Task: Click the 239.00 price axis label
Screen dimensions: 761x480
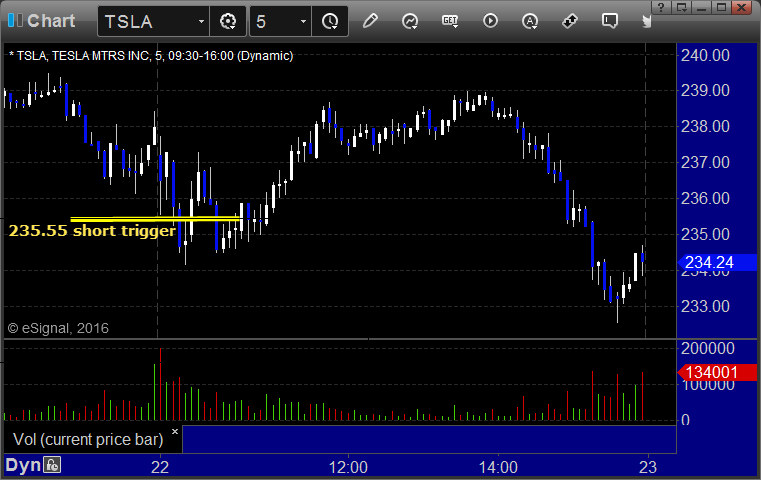Action: pos(705,90)
